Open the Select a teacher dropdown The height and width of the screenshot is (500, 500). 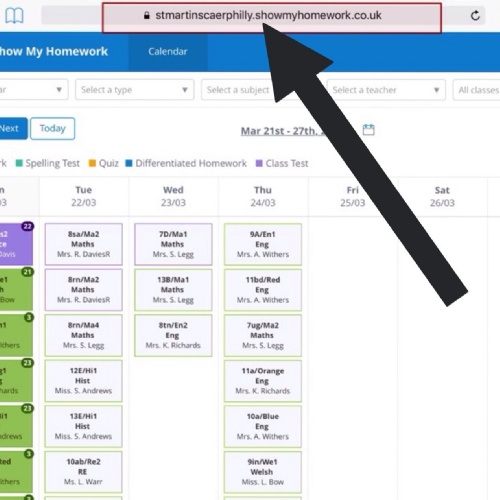pos(386,90)
